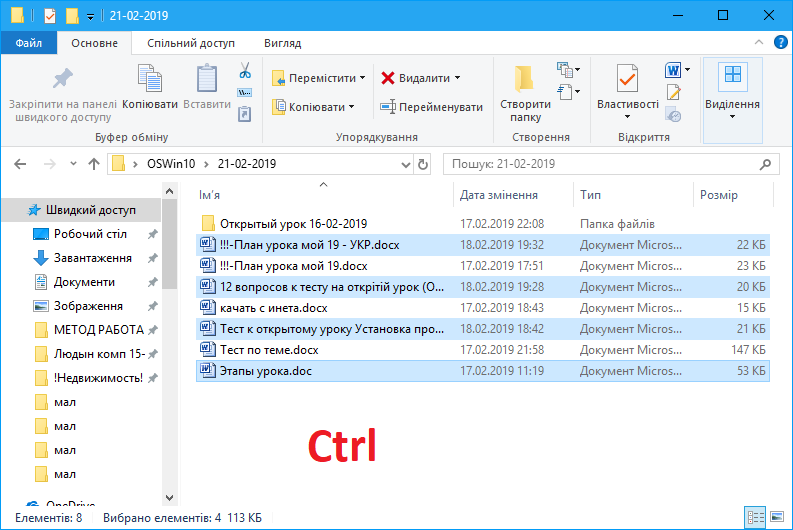Screen dimensions: 793x530
Task: Click the blue Help question icon
Action: (780, 42)
